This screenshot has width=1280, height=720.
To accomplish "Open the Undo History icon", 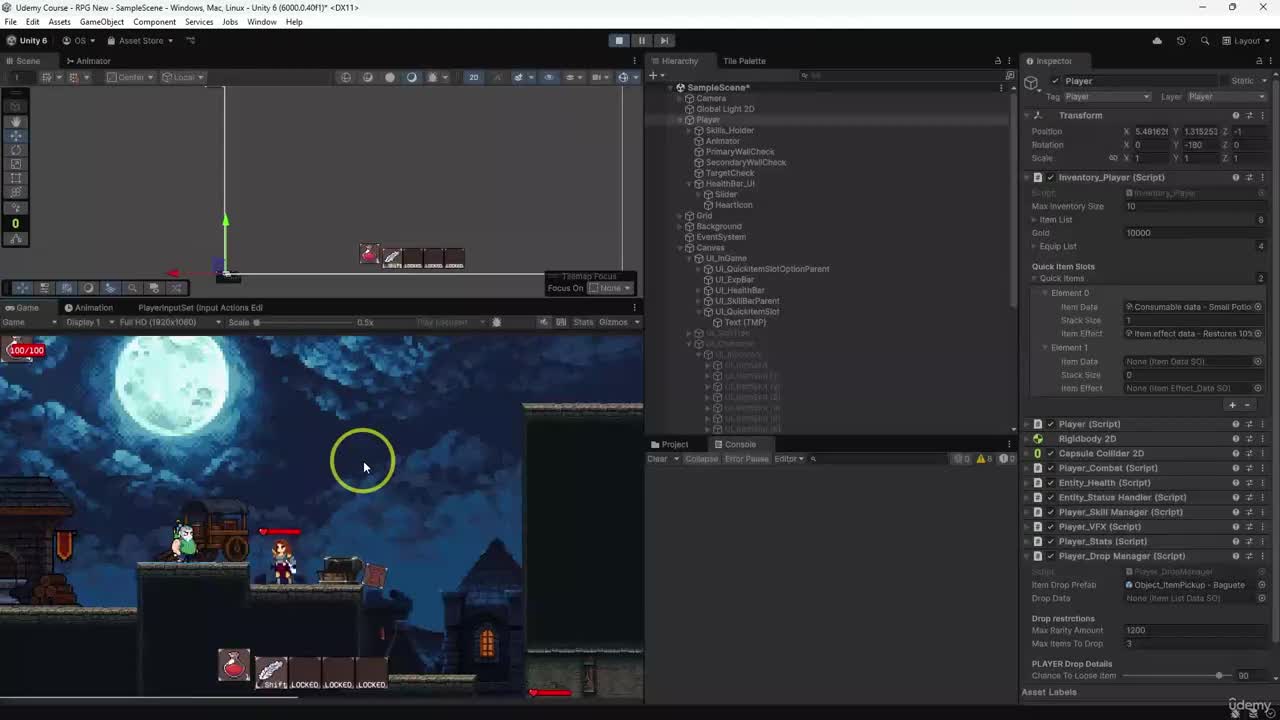I will tap(1181, 41).
